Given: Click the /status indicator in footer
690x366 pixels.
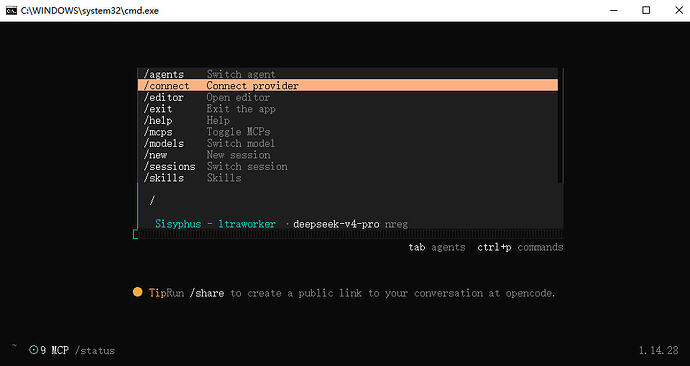Looking at the screenshot, I should tap(95, 351).
